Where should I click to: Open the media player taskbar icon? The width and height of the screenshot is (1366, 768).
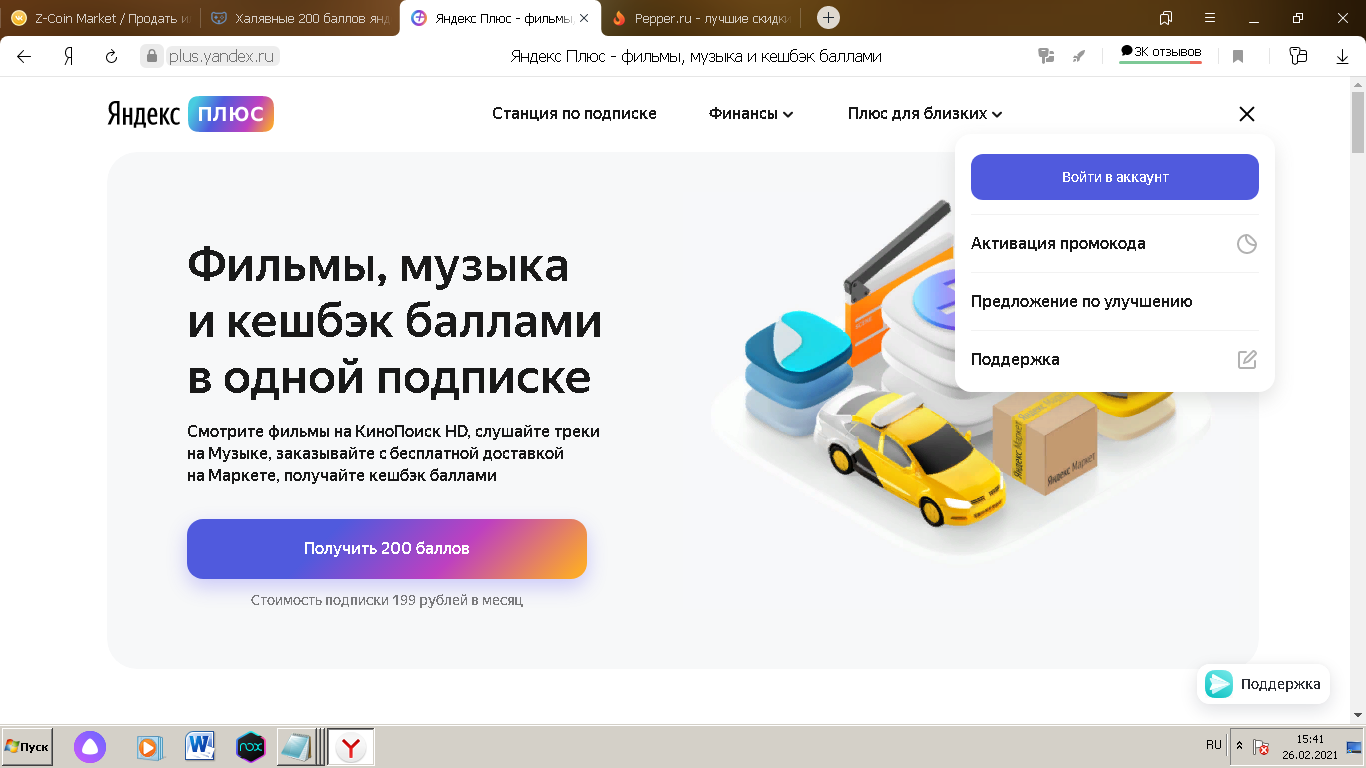[x=149, y=747]
